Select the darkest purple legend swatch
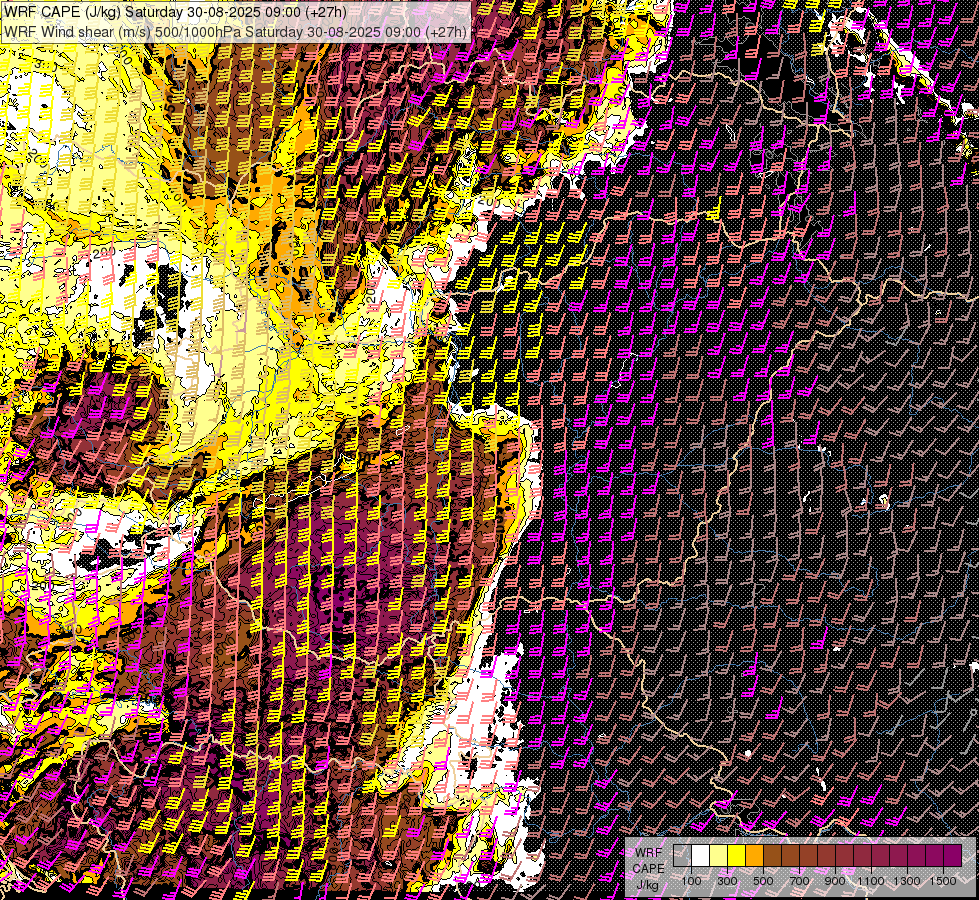This screenshot has width=979, height=900. point(952,856)
